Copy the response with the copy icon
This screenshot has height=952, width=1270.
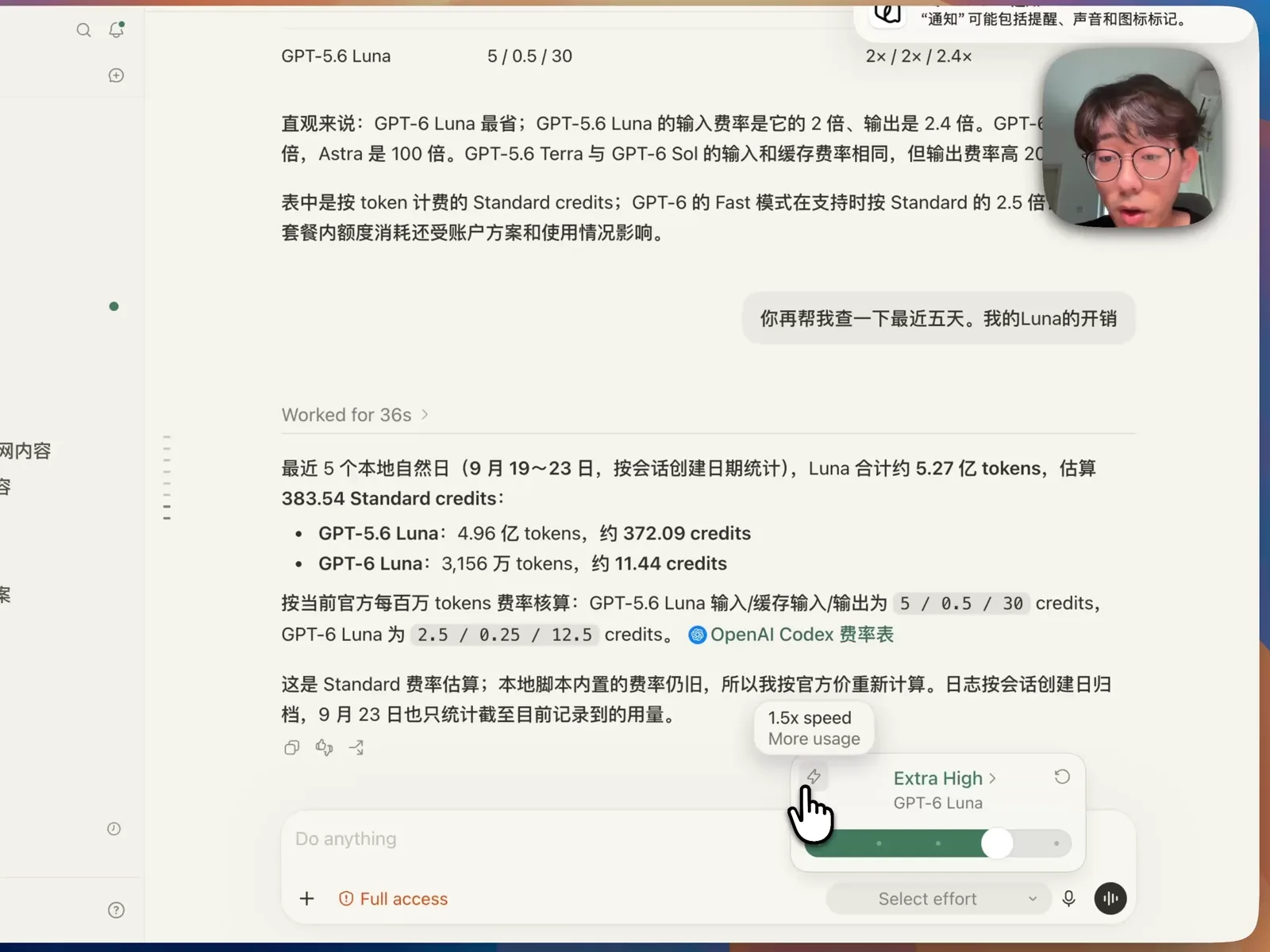tap(292, 747)
